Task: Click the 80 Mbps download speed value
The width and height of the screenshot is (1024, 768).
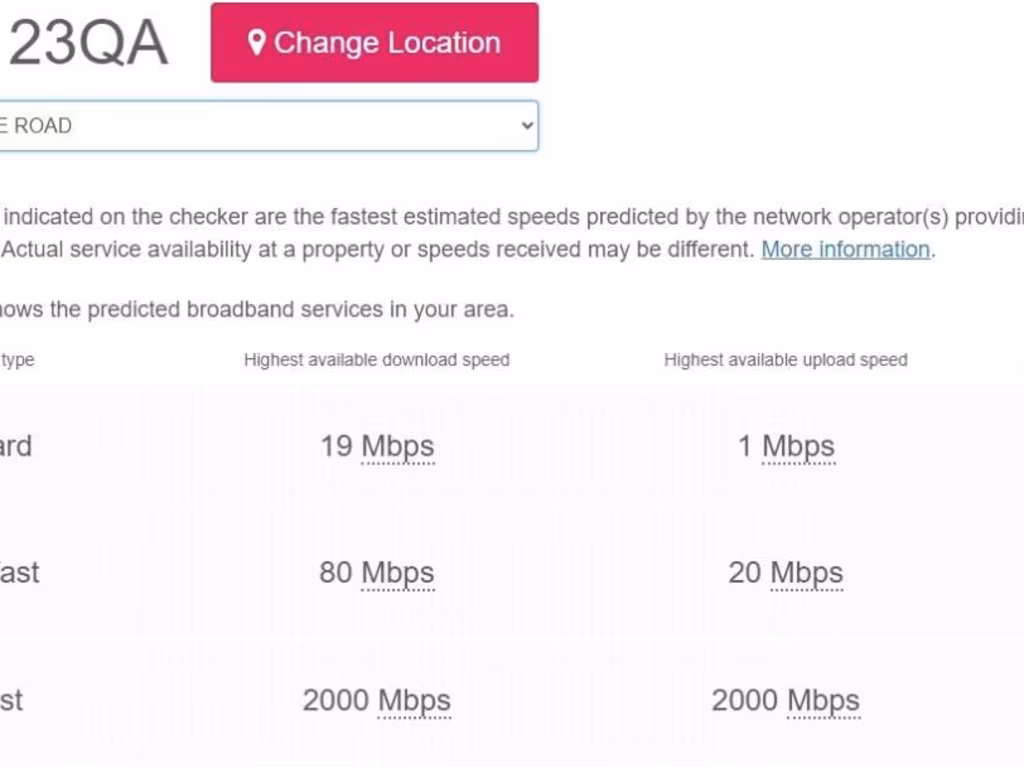Action: tap(377, 573)
